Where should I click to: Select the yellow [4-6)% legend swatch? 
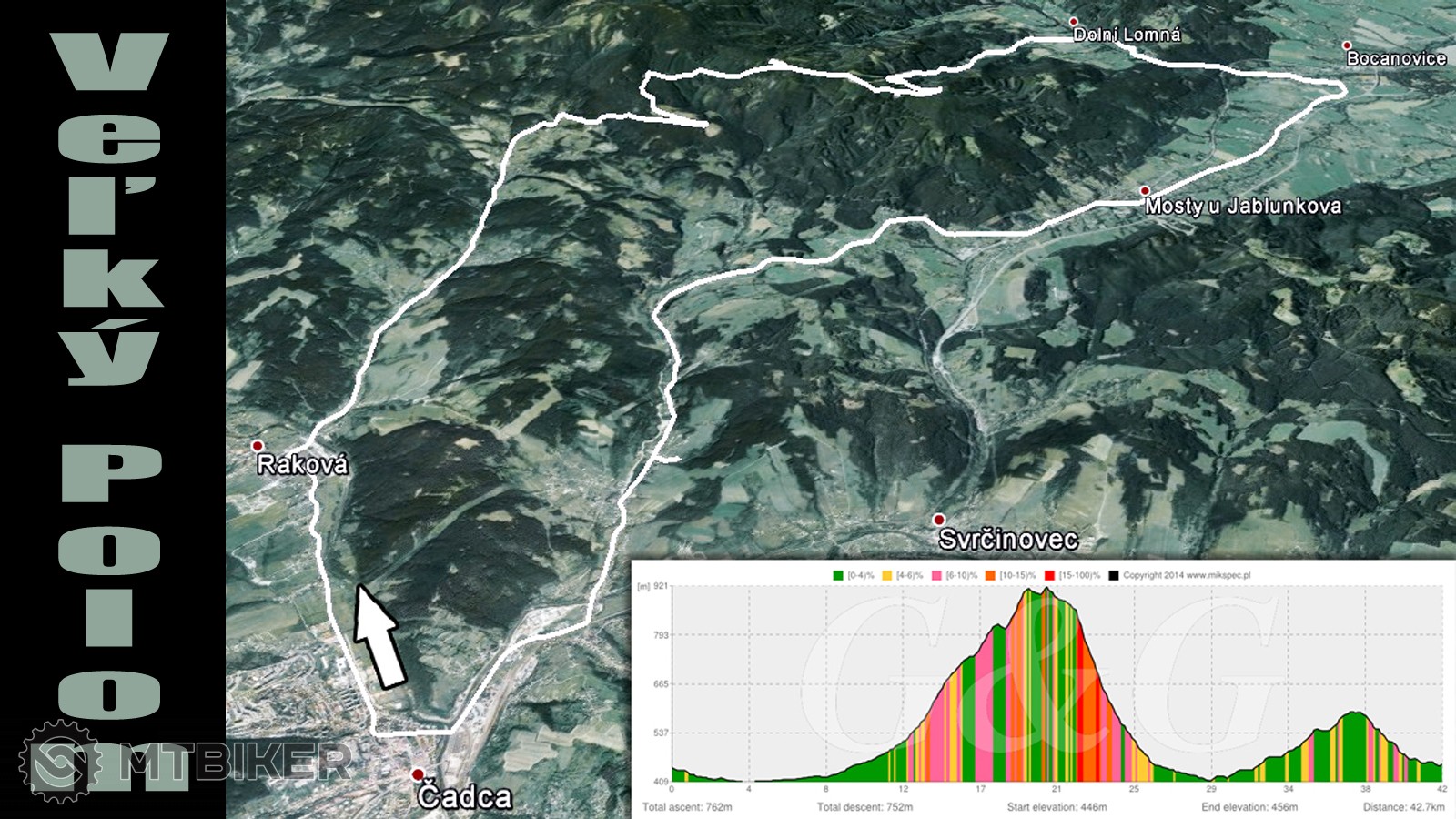tap(887, 575)
